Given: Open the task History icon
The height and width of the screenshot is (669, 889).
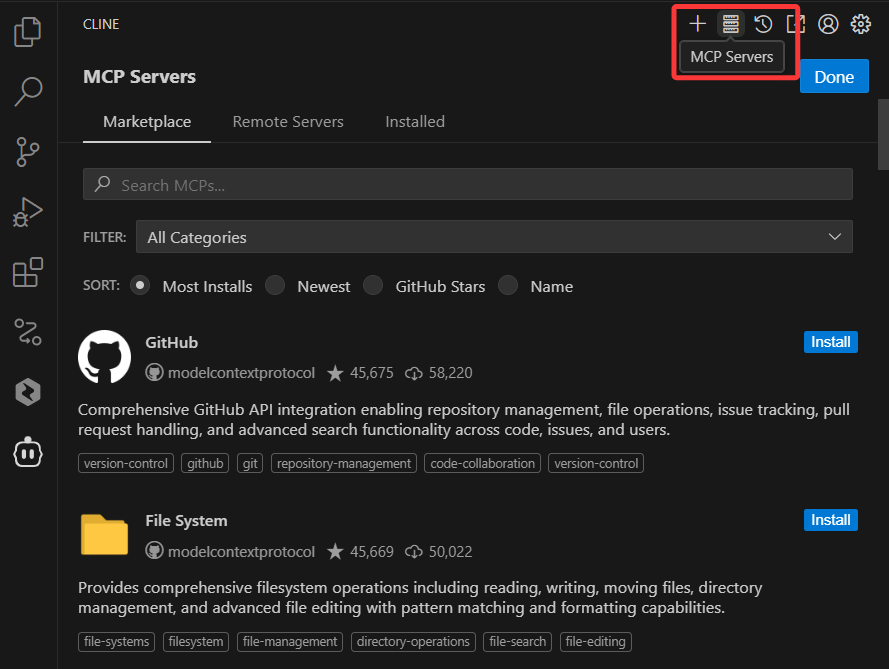Looking at the screenshot, I should pyautogui.click(x=763, y=24).
